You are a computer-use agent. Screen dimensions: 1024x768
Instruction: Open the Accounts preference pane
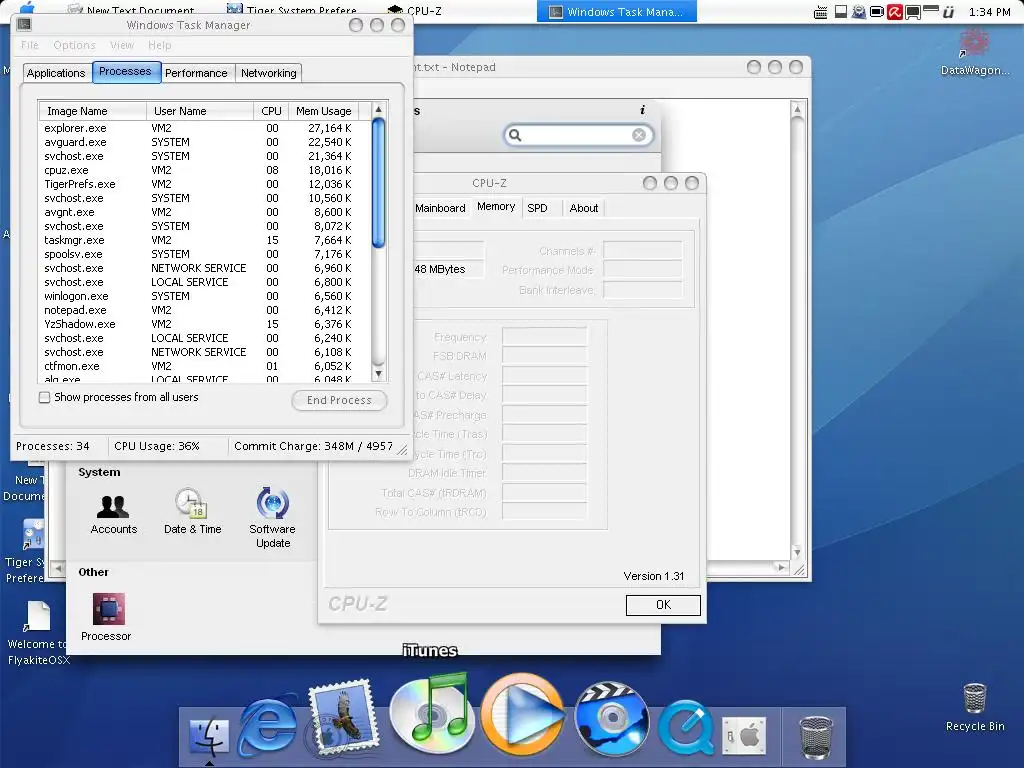[114, 513]
